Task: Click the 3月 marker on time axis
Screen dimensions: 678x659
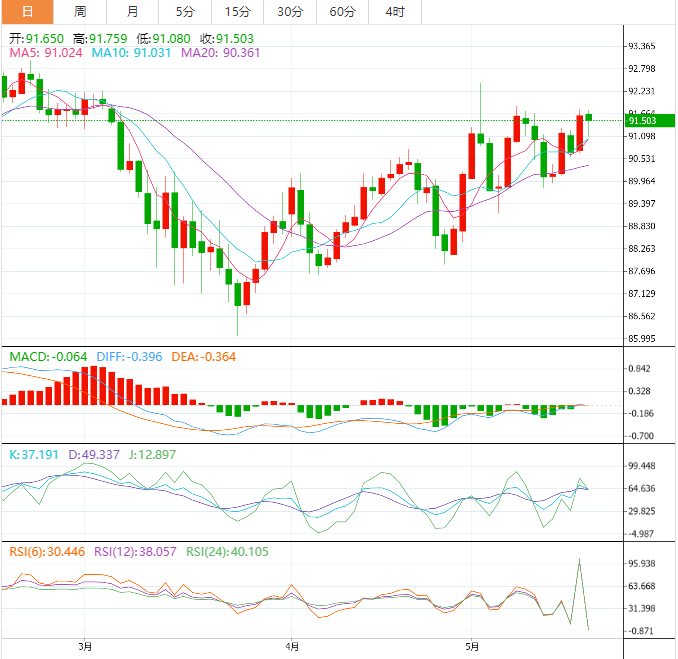Action: click(85, 647)
